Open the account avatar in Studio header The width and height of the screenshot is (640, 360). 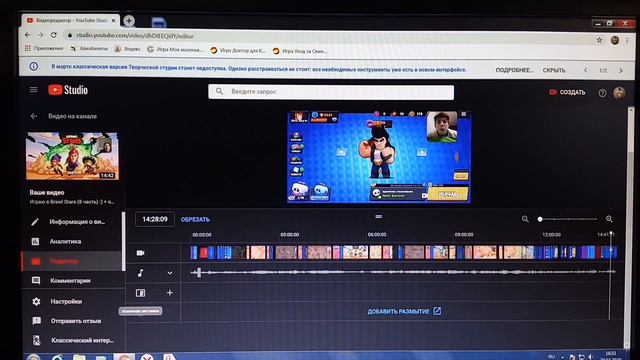(x=619, y=93)
